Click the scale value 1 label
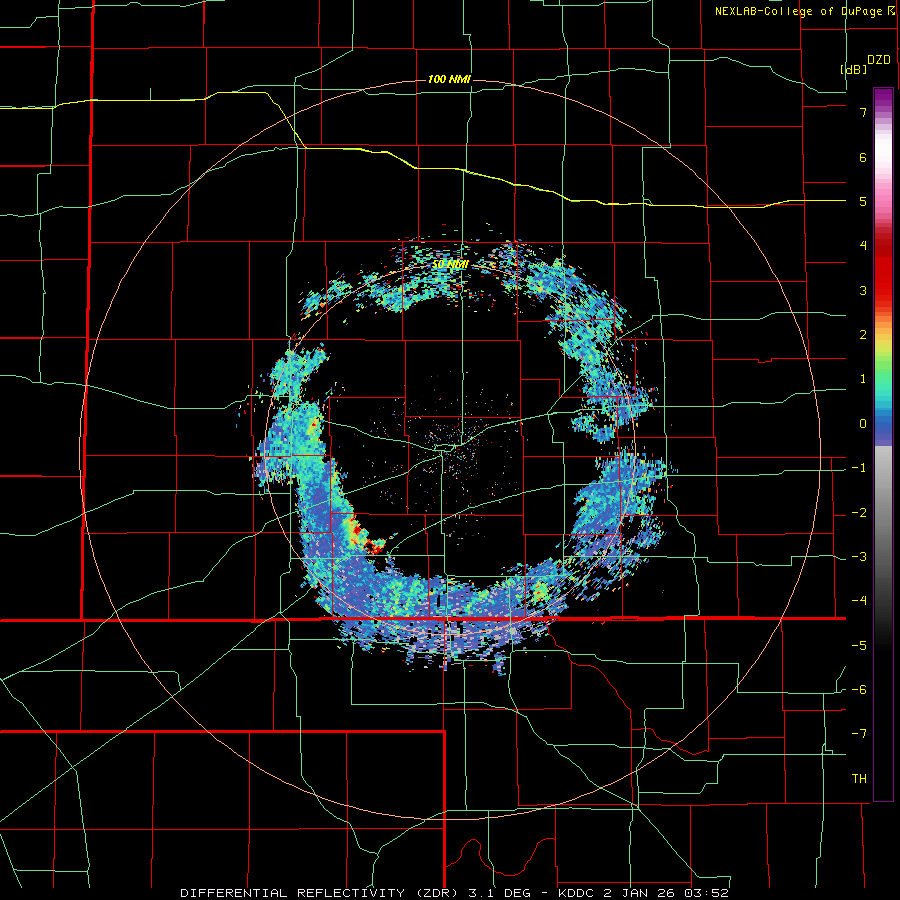900x900 pixels. (863, 379)
